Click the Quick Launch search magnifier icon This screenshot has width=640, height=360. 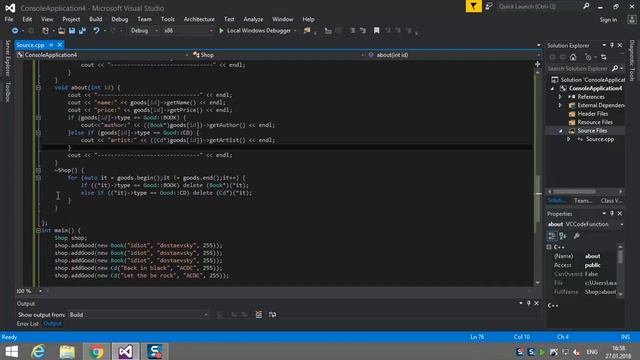click(x=586, y=7)
